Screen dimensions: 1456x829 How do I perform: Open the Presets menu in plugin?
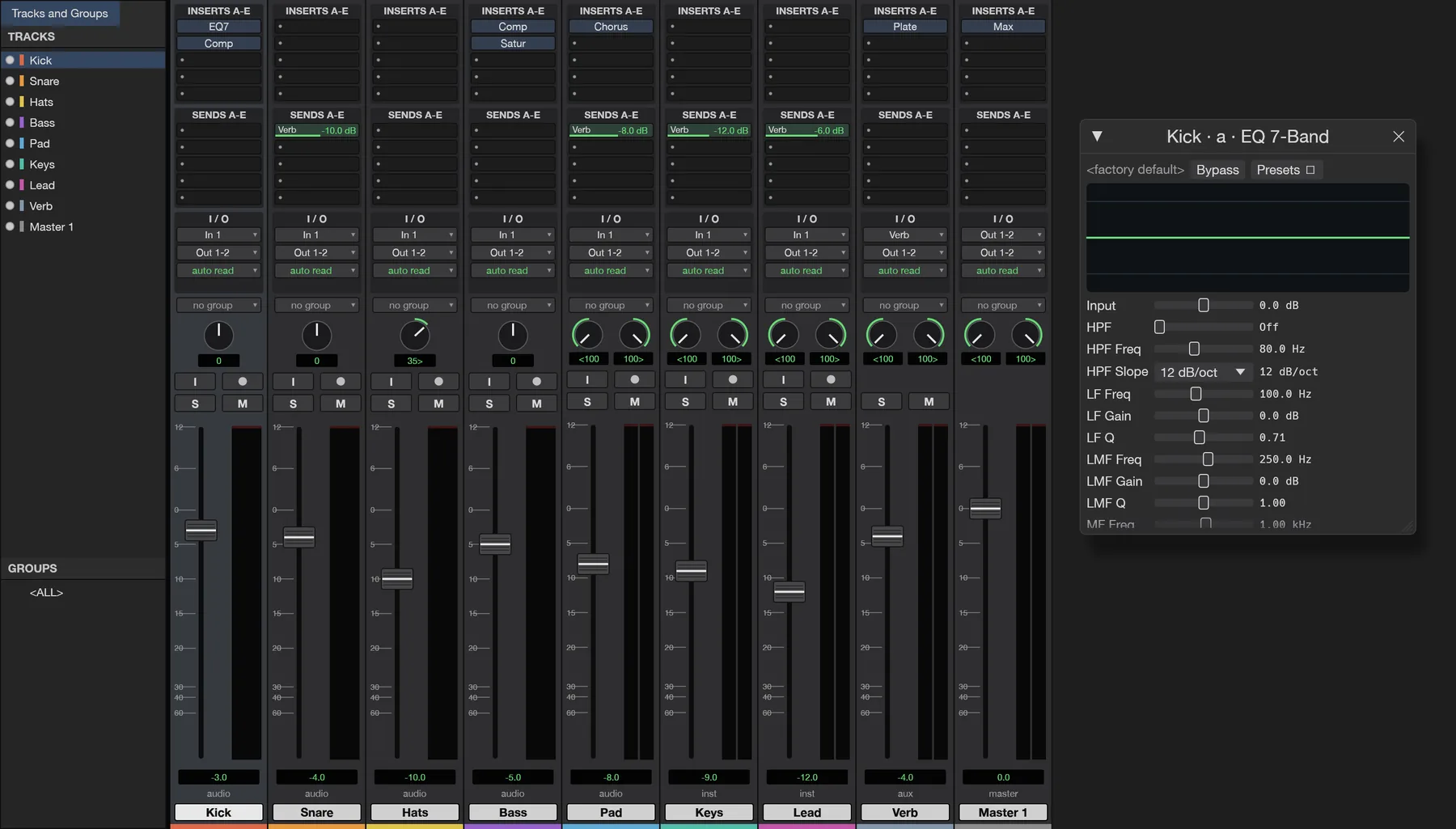click(x=1286, y=170)
